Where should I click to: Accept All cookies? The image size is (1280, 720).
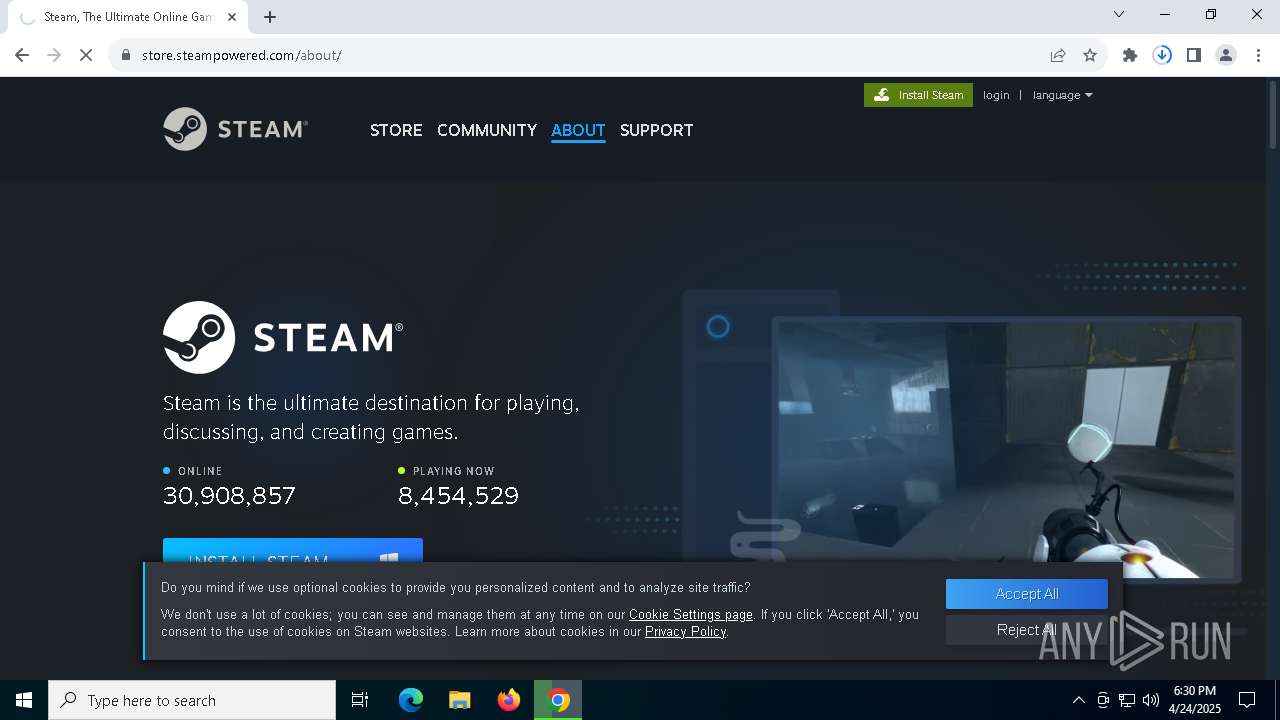(1027, 594)
